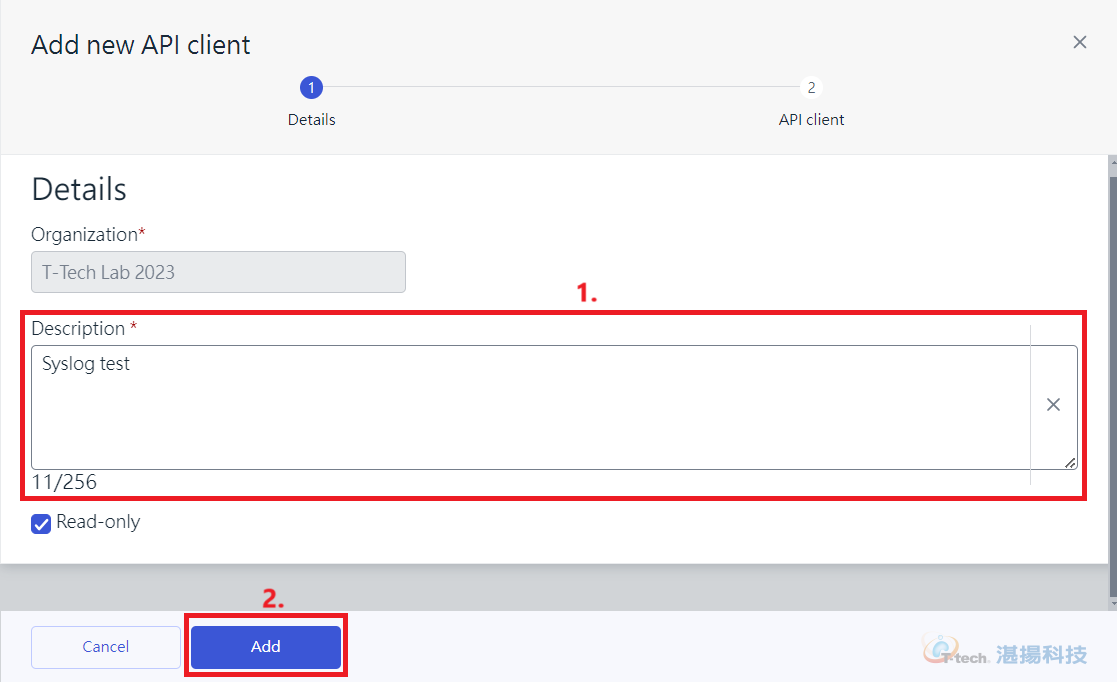The width and height of the screenshot is (1117, 682).
Task: Click the textarea resize handle corner
Action: 1070,463
